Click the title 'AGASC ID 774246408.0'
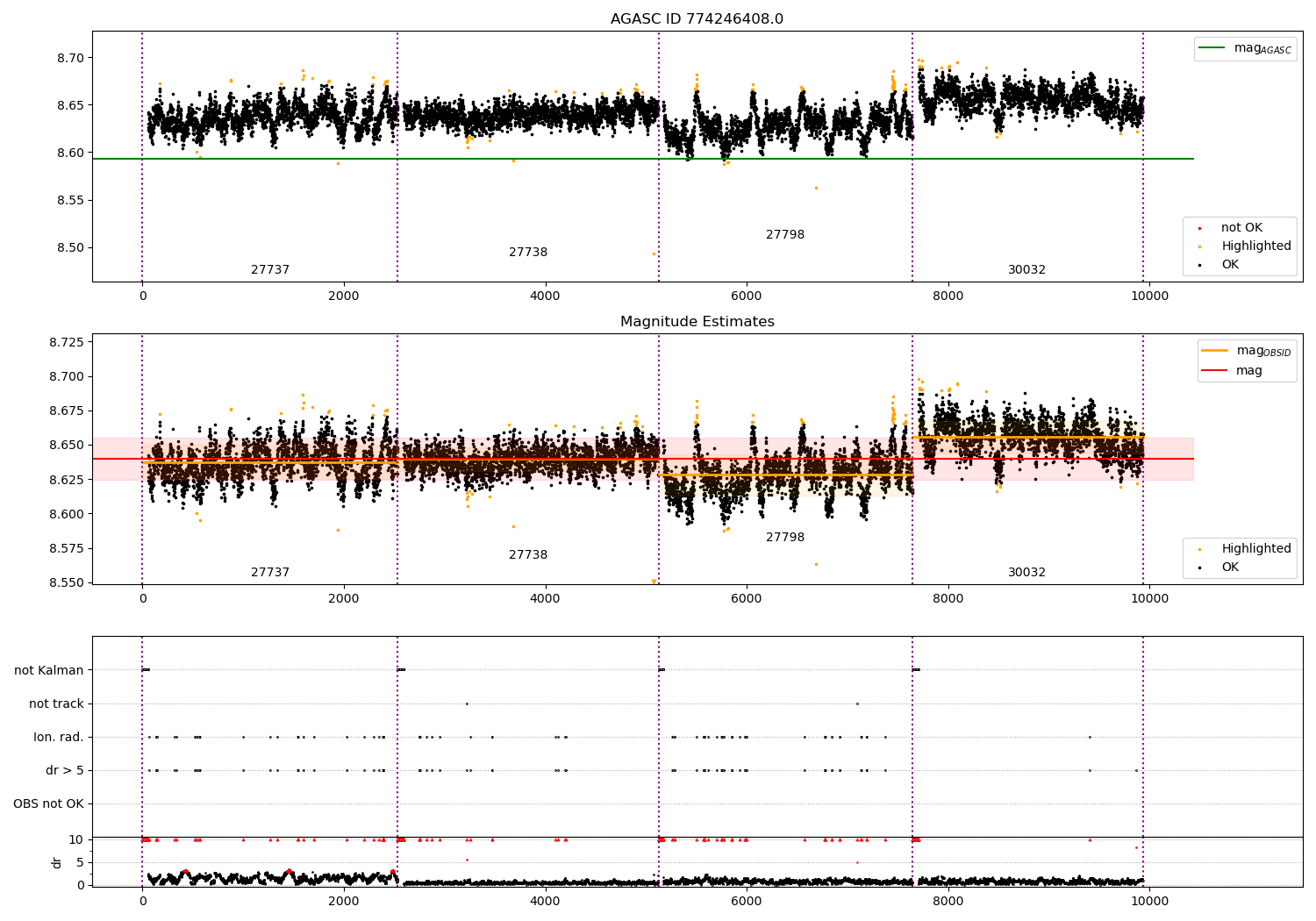The height and width of the screenshot is (921, 1316). pyautogui.click(x=697, y=19)
